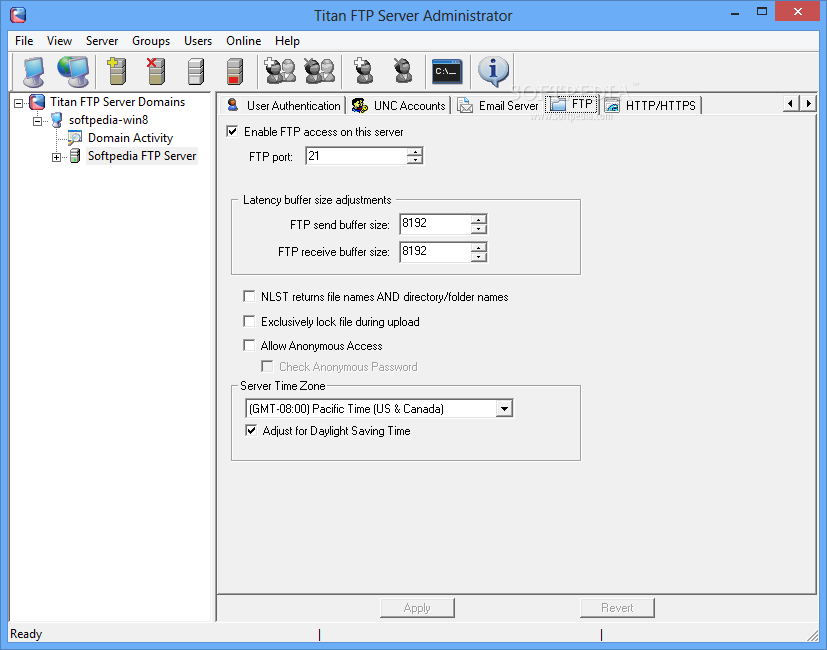Open the Online menu
This screenshot has width=827, height=650.
243,41
